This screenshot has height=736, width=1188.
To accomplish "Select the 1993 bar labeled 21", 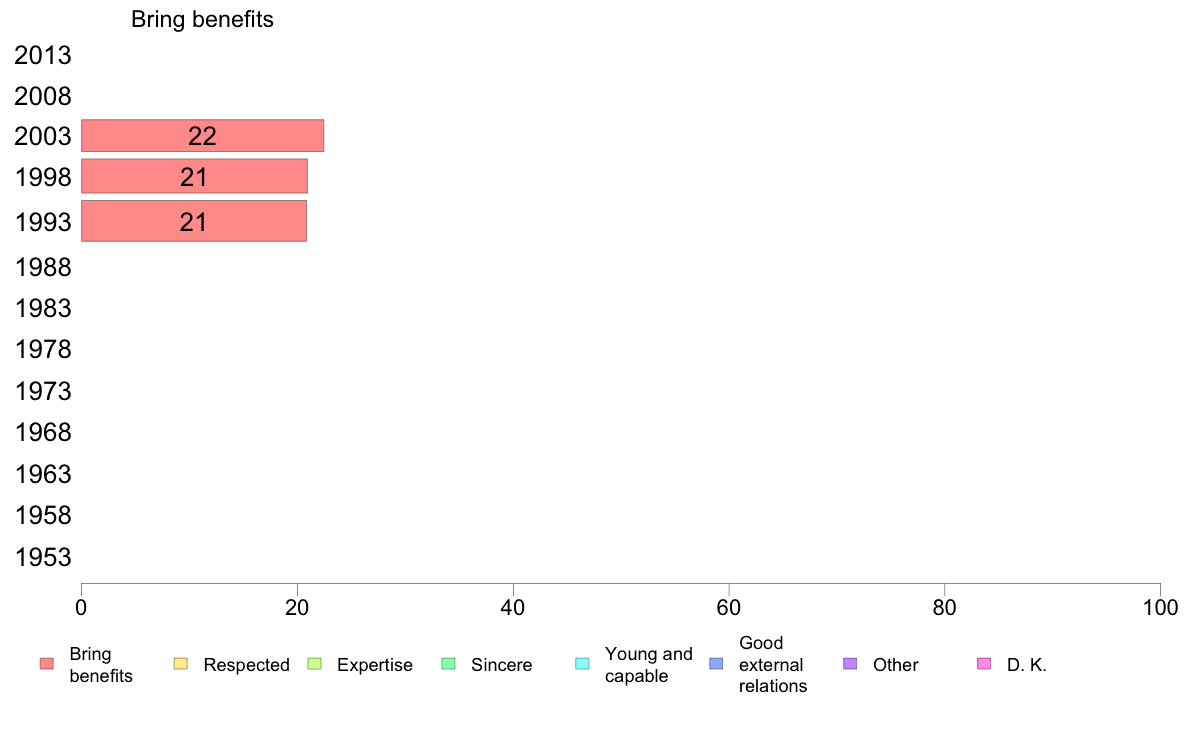I will coord(194,221).
